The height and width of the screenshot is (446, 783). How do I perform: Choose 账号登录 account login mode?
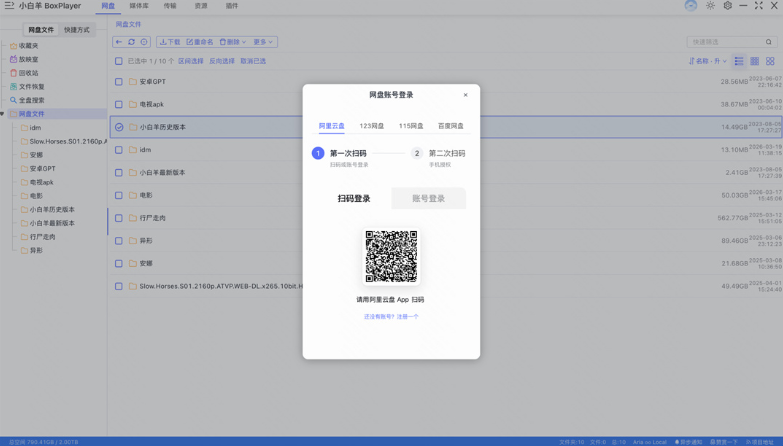point(428,198)
